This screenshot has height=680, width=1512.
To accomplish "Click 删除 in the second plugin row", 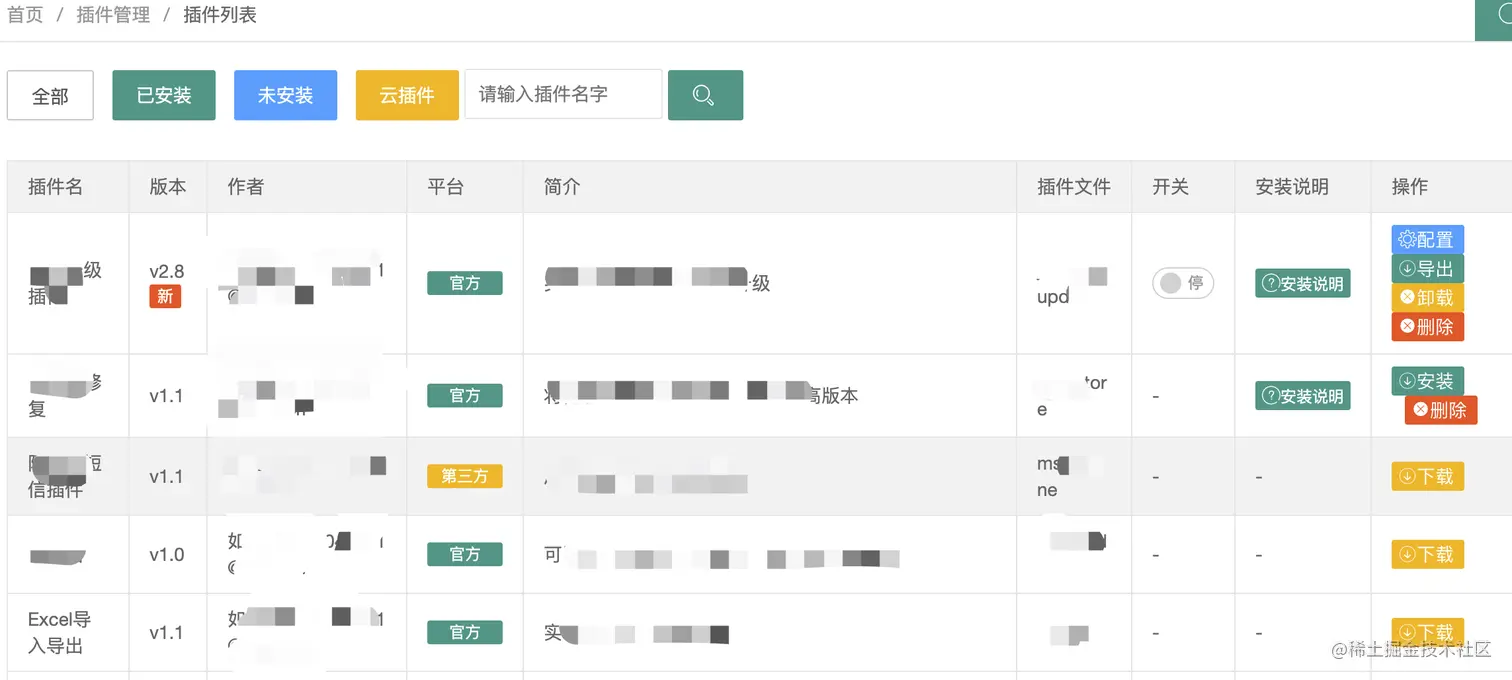I will tap(1440, 410).
